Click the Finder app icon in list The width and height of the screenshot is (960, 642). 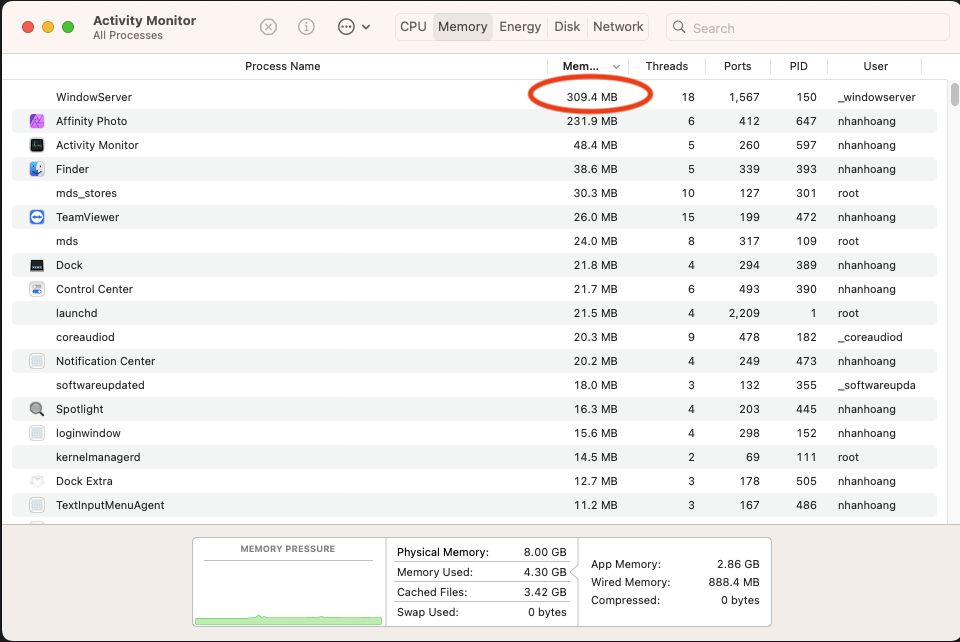[x=37, y=169]
